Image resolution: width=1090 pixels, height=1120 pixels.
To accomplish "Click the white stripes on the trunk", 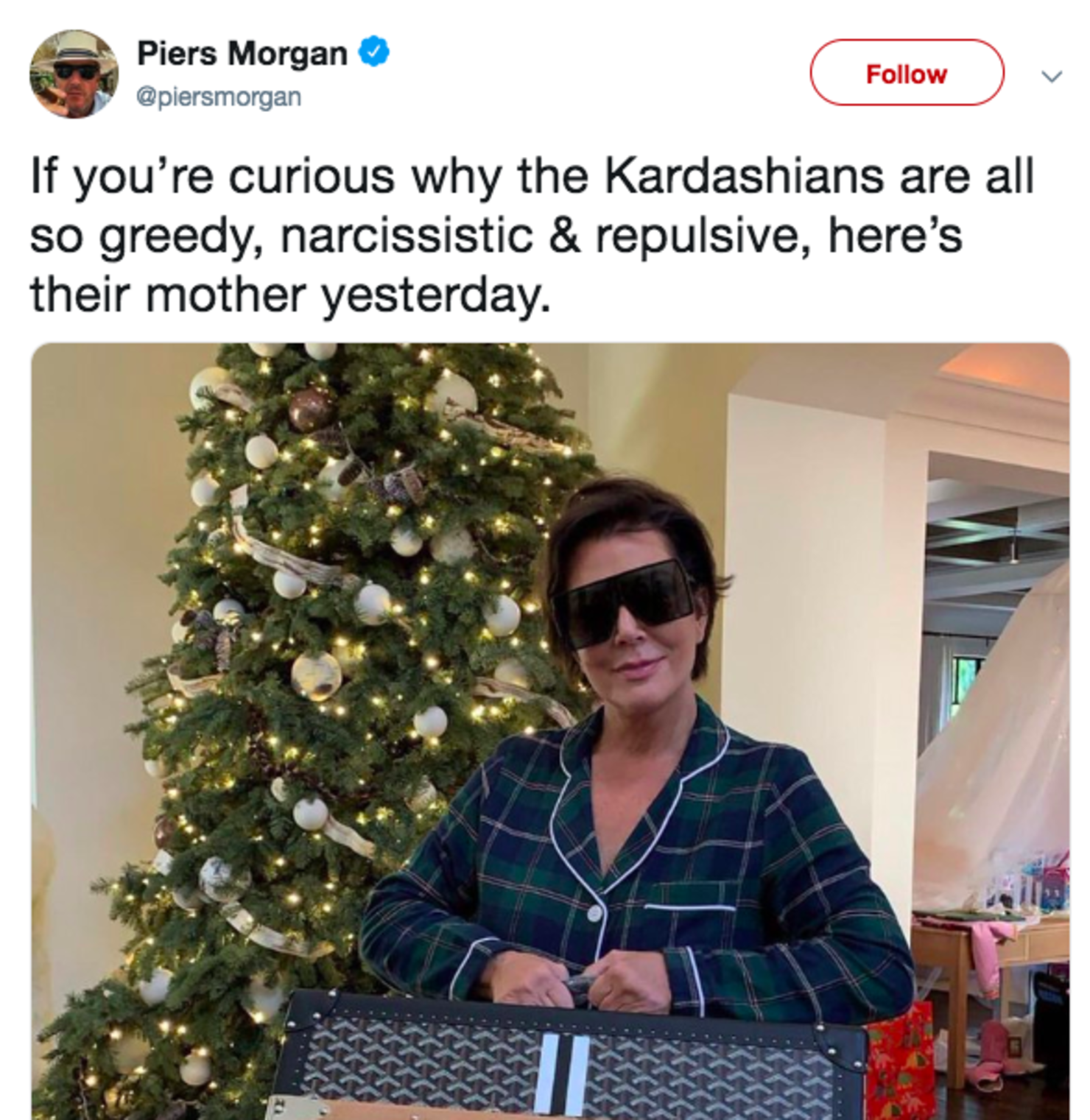I will 562,1074.
